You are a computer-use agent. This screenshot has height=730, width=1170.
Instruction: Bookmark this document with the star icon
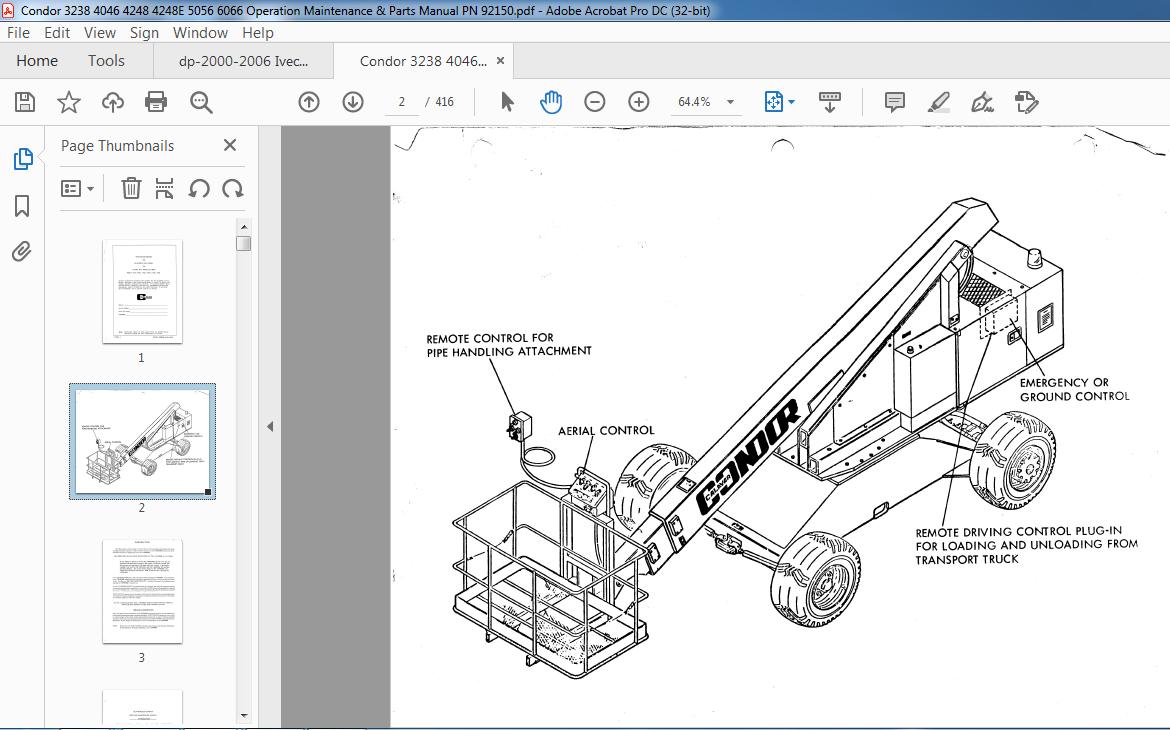(69, 102)
